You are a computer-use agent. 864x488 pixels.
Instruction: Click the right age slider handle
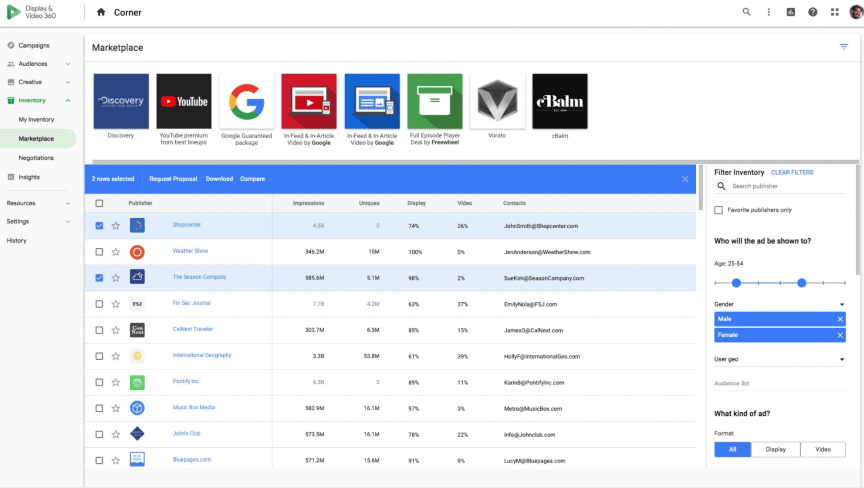coord(802,283)
